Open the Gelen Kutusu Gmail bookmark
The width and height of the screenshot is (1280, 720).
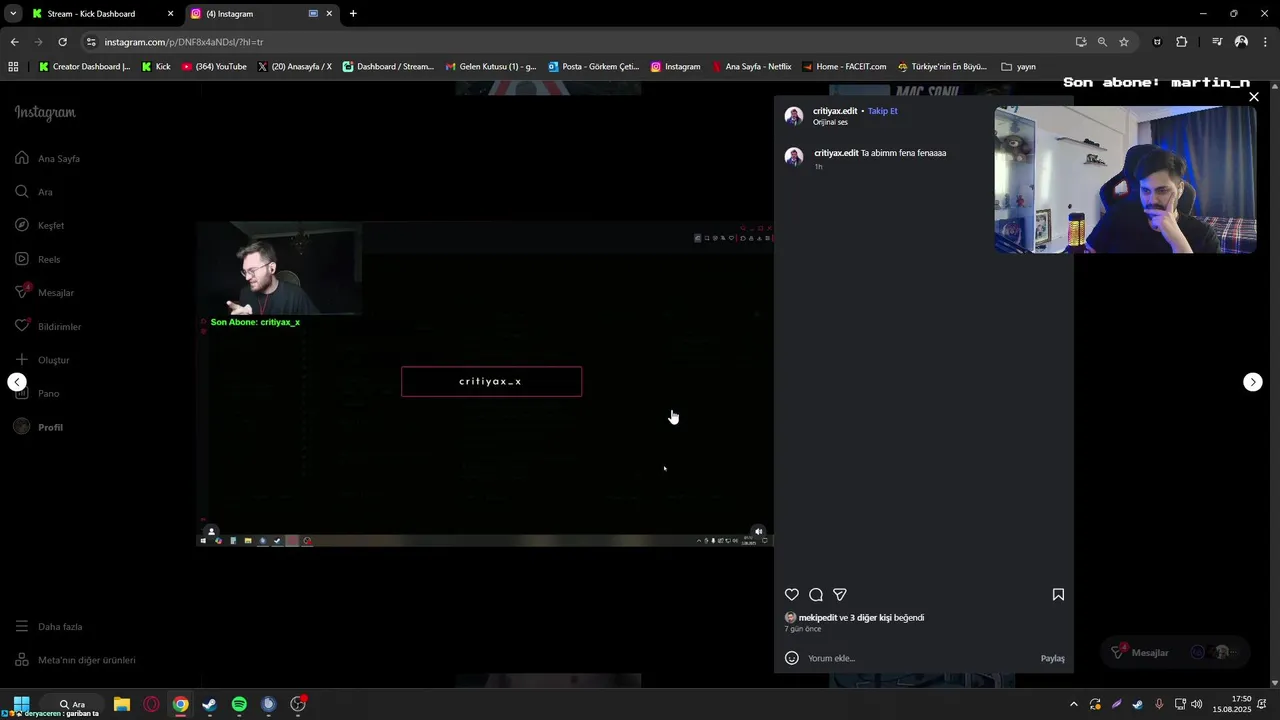coord(490,67)
